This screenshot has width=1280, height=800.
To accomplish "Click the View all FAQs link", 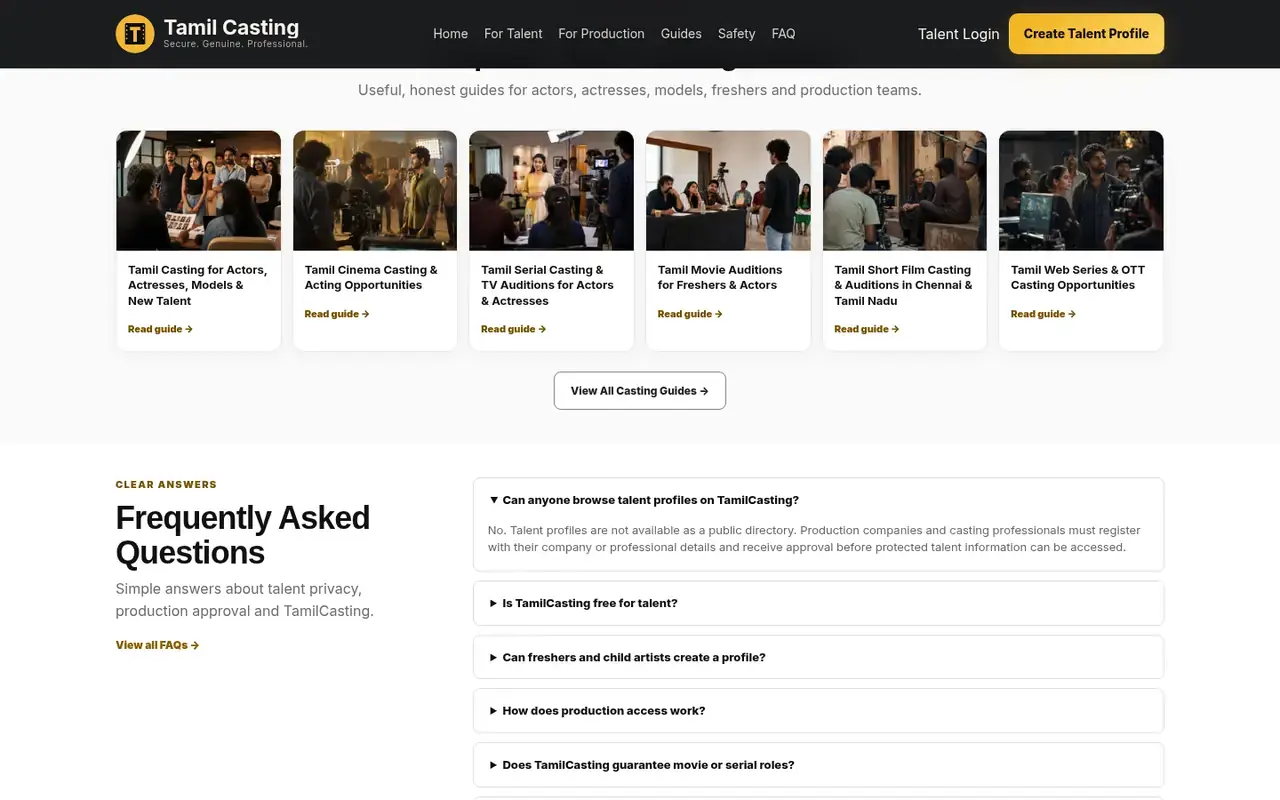I will click(157, 645).
